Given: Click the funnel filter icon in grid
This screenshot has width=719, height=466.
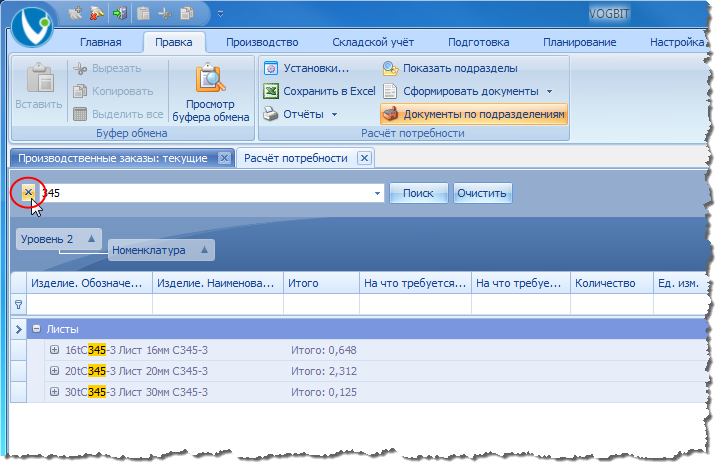Looking at the screenshot, I should point(18,304).
